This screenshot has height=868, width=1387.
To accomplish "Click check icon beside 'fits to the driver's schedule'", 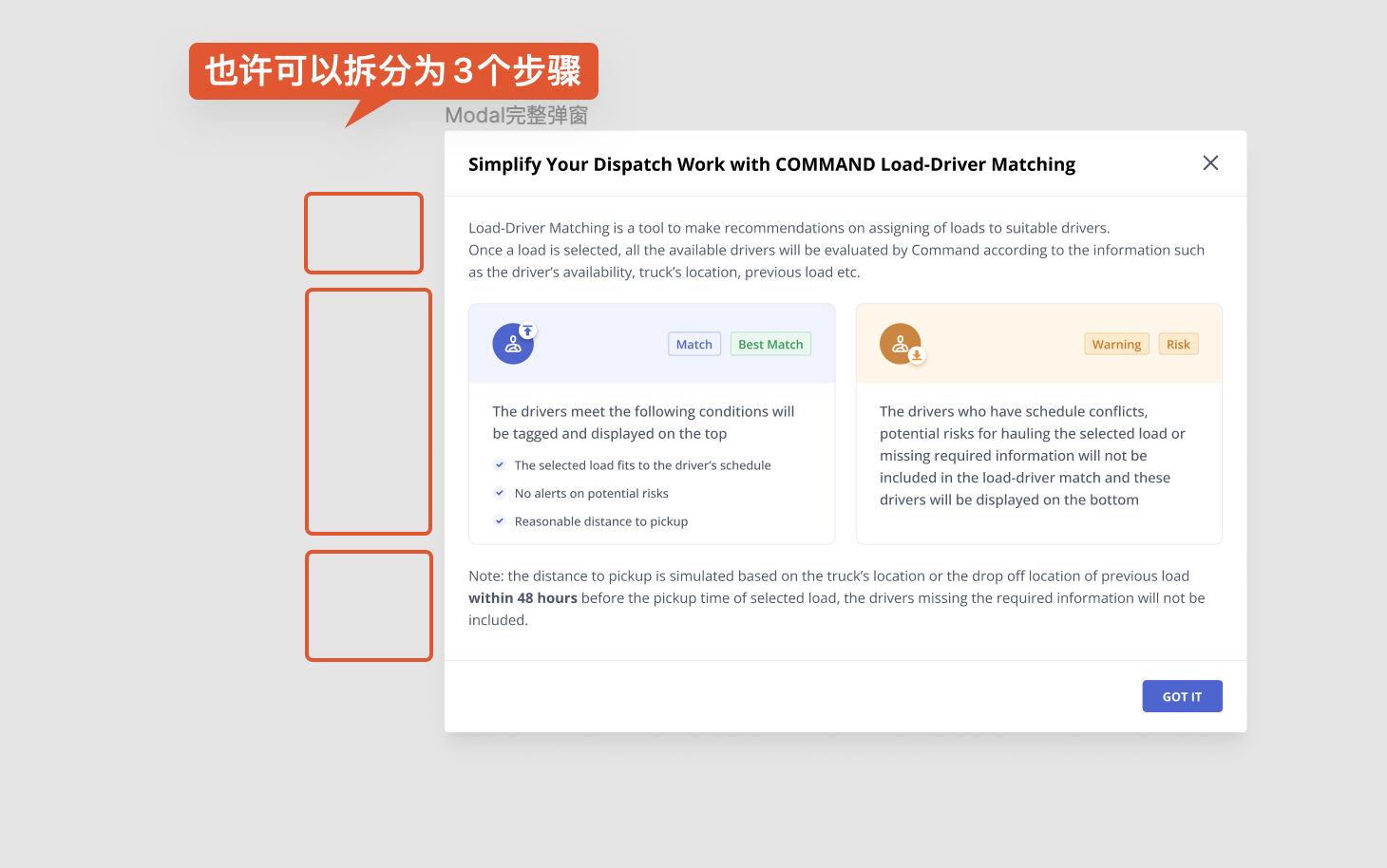I will pyautogui.click(x=500, y=465).
